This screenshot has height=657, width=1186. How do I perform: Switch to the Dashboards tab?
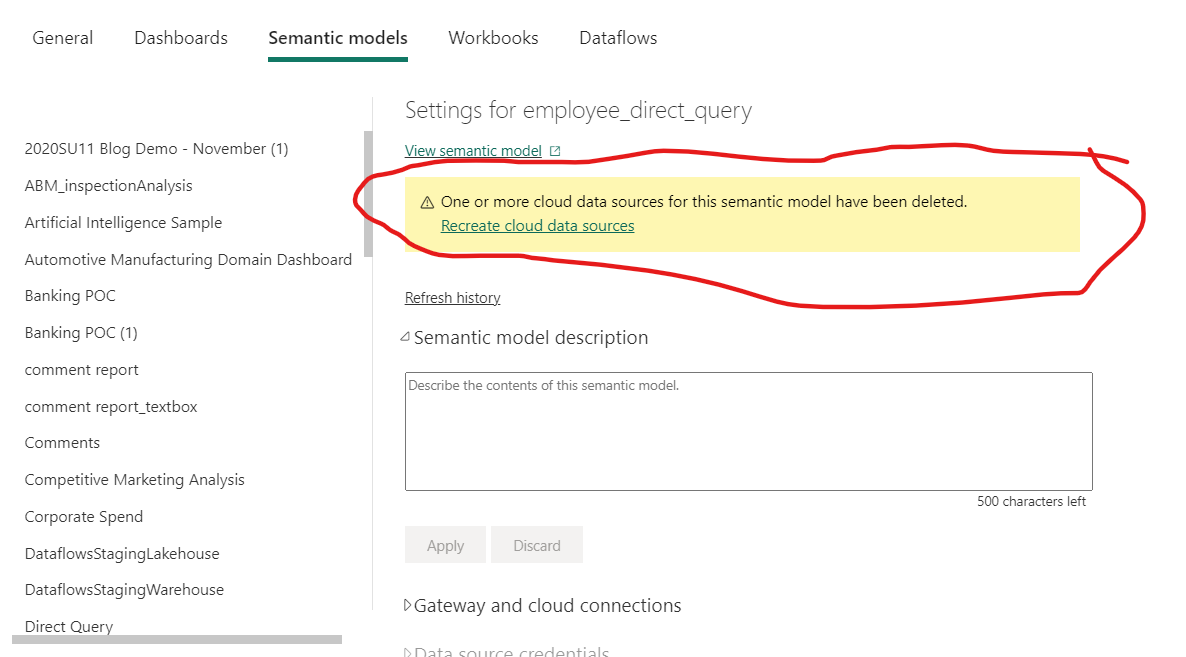coord(181,38)
